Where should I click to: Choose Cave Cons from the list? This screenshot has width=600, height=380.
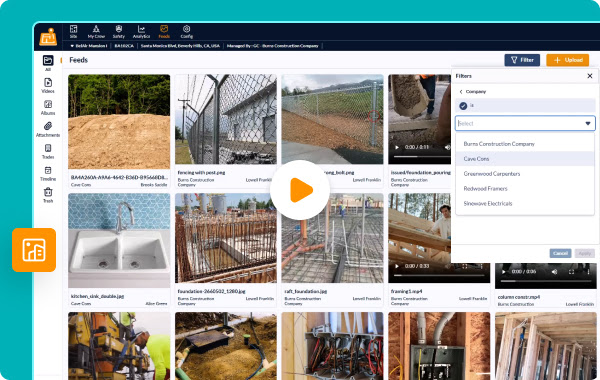[525, 159]
